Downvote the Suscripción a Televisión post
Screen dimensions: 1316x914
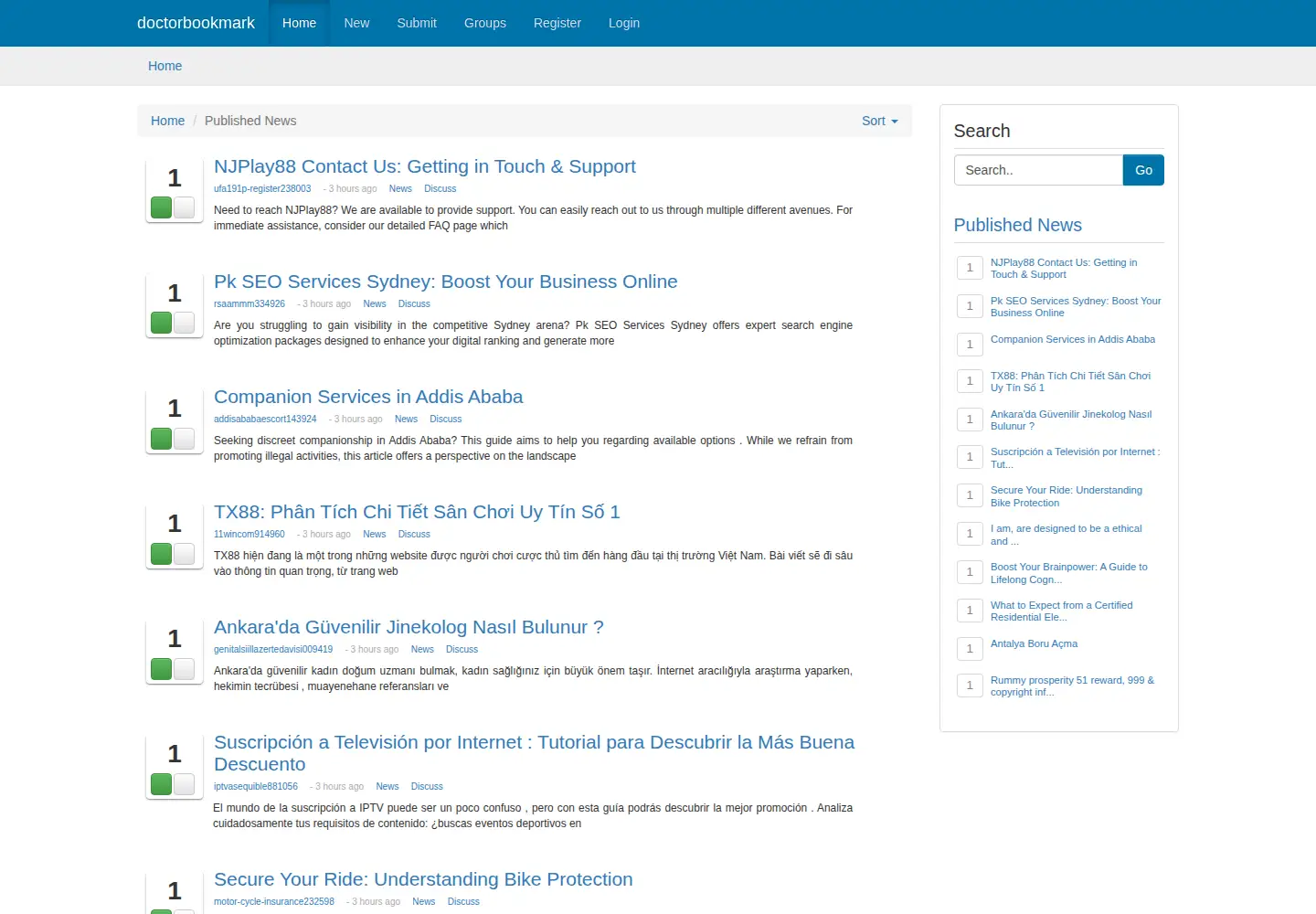[184, 783]
